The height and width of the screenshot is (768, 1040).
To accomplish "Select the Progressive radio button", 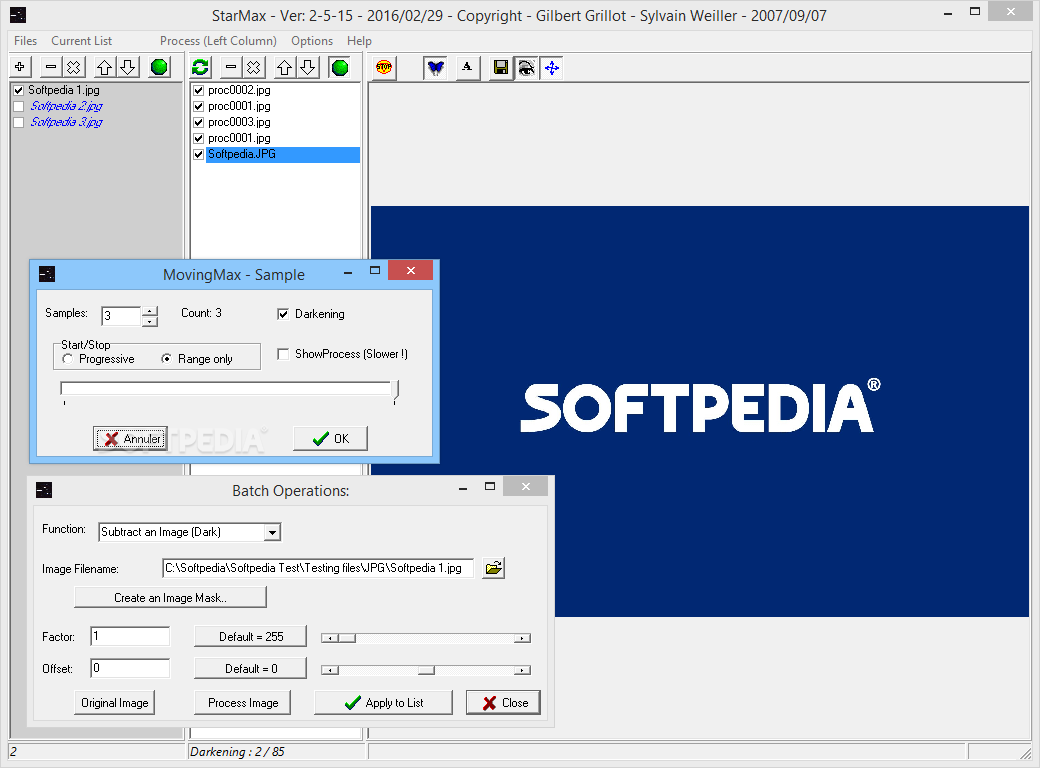I will pos(68,359).
